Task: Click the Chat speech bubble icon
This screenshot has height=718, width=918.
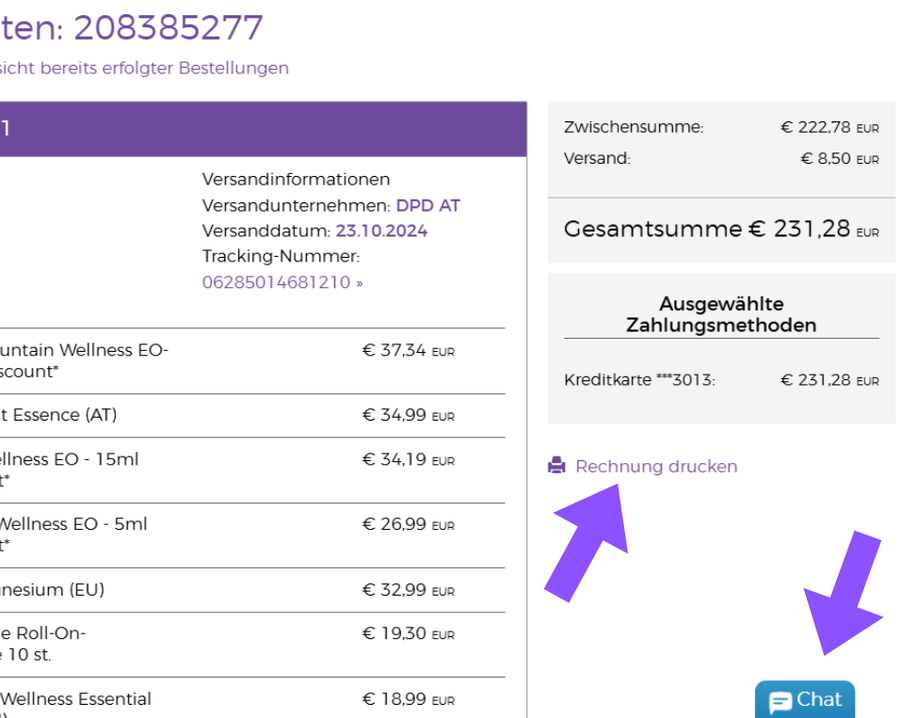Action: tap(780, 702)
